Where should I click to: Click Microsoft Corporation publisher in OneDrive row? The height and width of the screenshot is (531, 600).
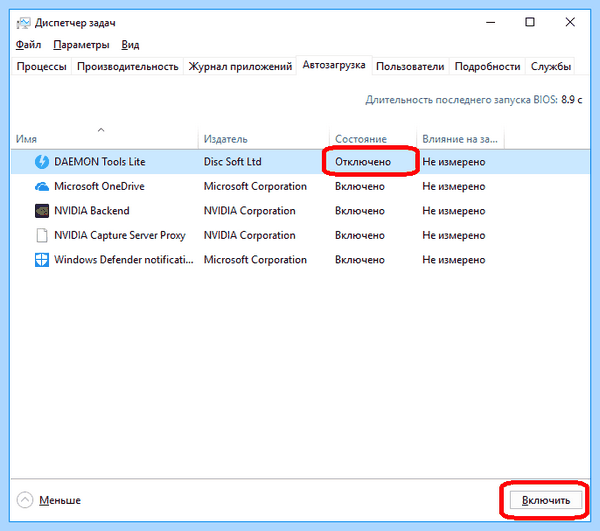pos(255,186)
